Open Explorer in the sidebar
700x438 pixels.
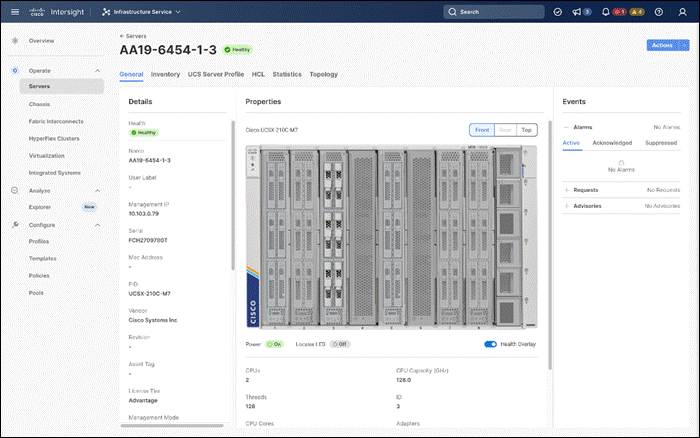point(40,207)
